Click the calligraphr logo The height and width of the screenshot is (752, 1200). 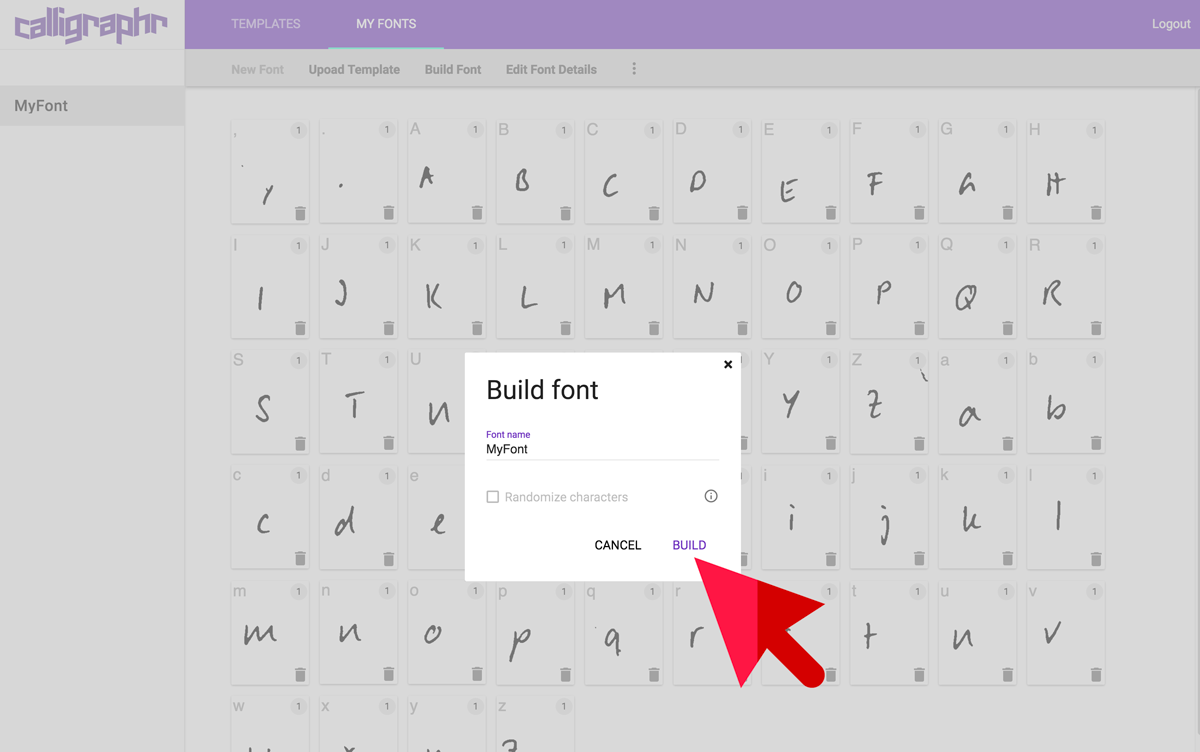click(x=90, y=24)
